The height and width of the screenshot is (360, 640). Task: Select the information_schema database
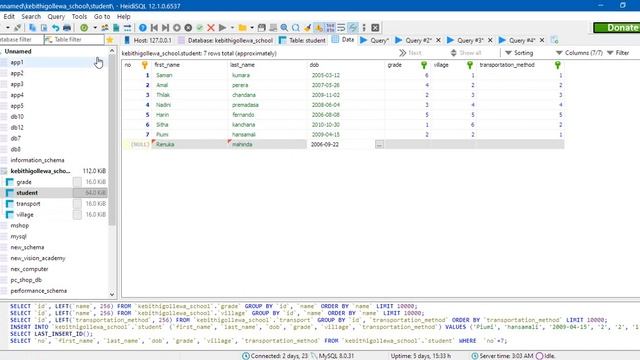(x=37, y=160)
